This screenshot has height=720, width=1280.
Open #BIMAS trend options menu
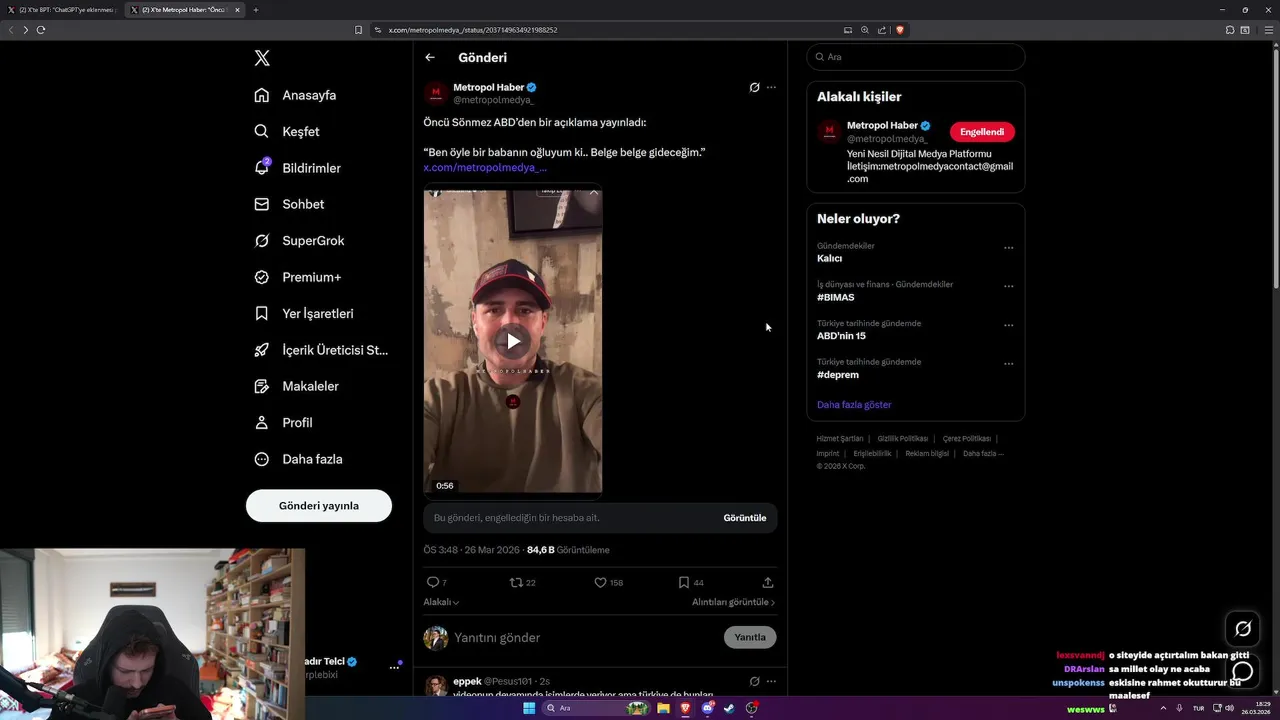[x=1009, y=286]
